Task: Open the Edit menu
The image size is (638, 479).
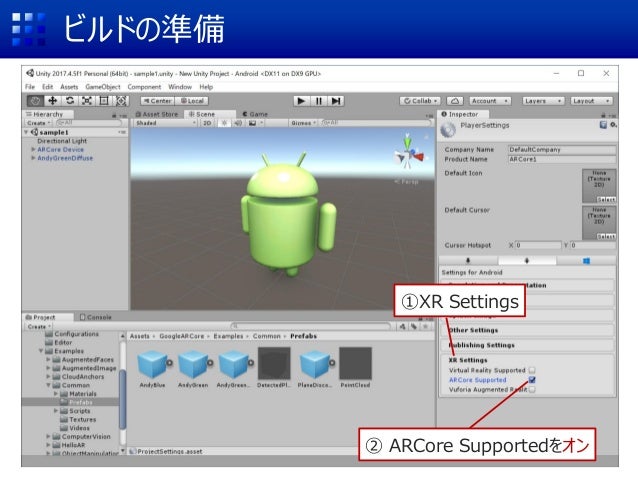Action: [48, 87]
